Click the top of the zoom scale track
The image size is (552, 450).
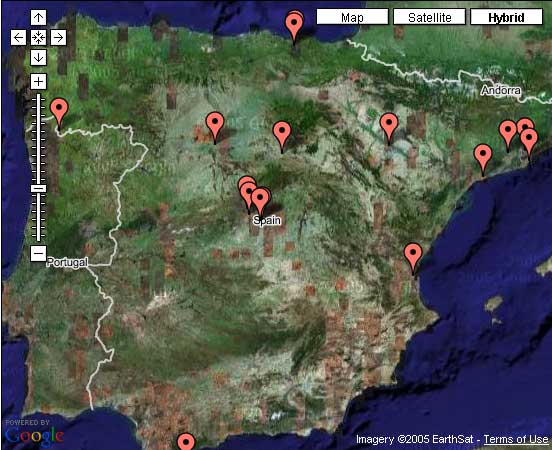pos(38,96)
